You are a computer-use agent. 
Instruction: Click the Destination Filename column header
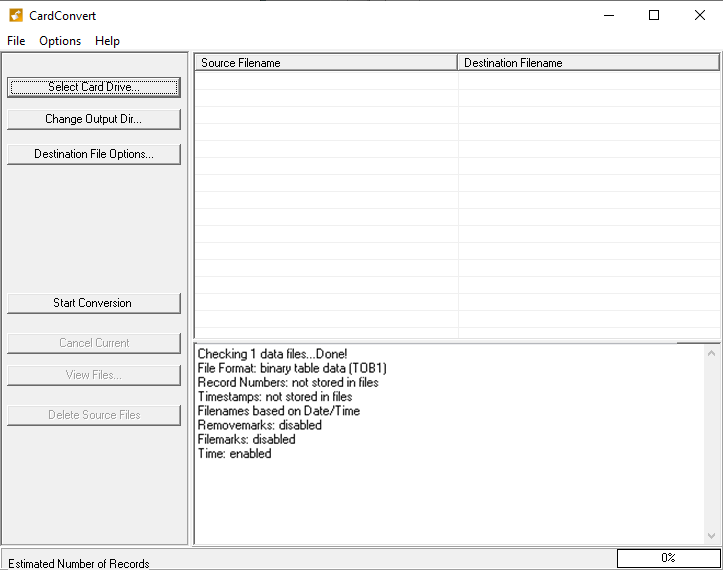click(x=588, y=63)
